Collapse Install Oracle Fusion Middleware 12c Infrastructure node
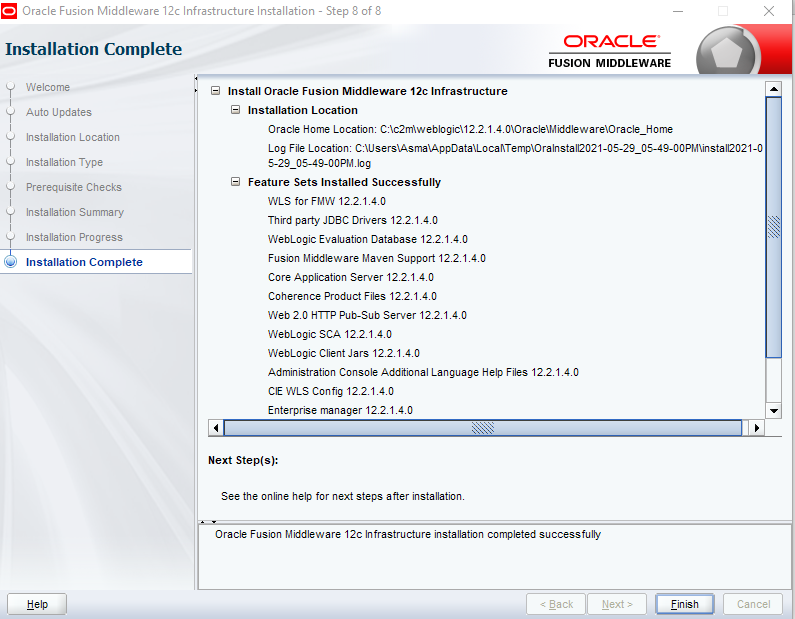This screenshot has width=795, height=619. tap(215, 91)
